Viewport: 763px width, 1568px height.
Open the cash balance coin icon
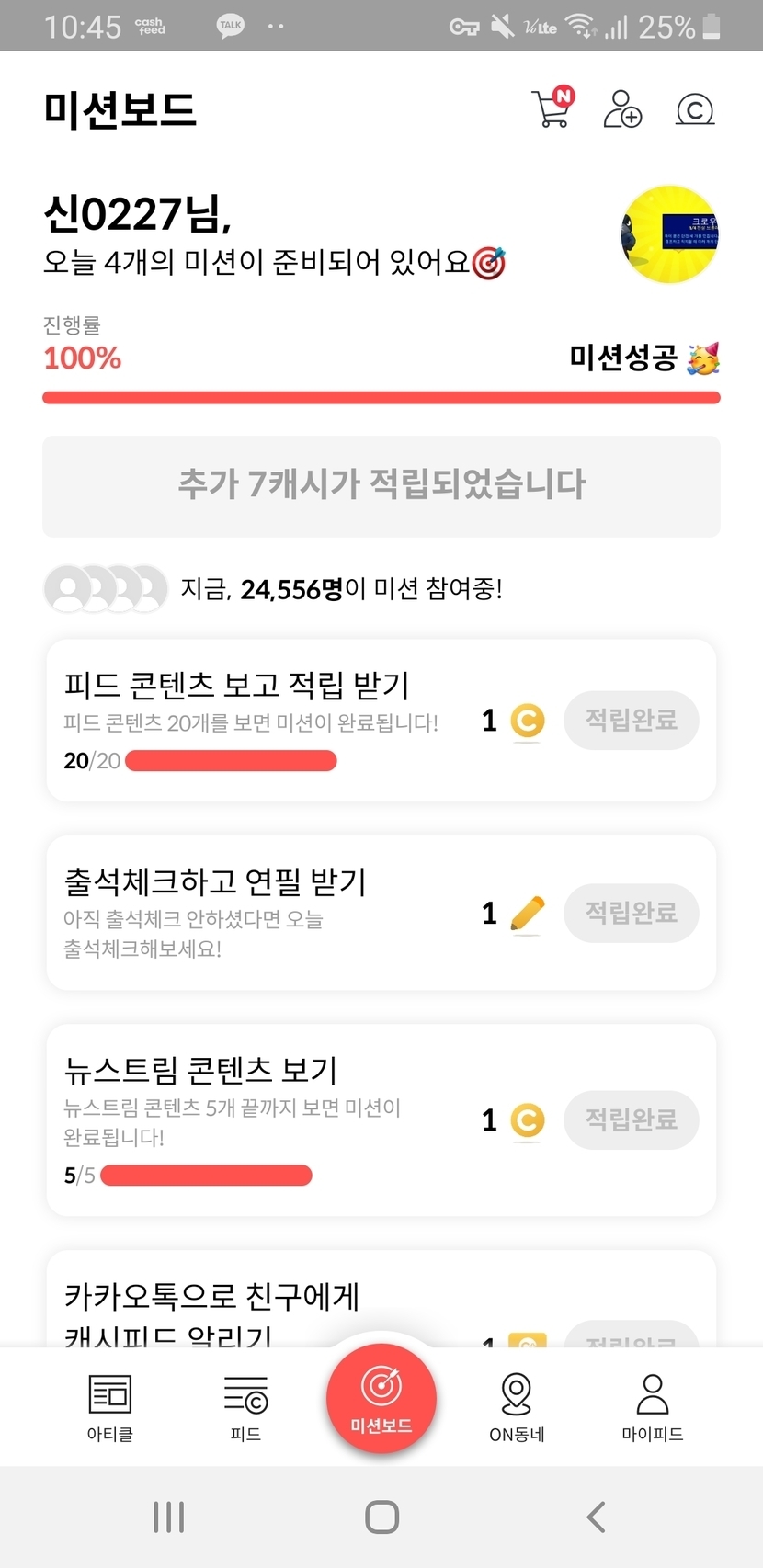[x=695, y=110]
